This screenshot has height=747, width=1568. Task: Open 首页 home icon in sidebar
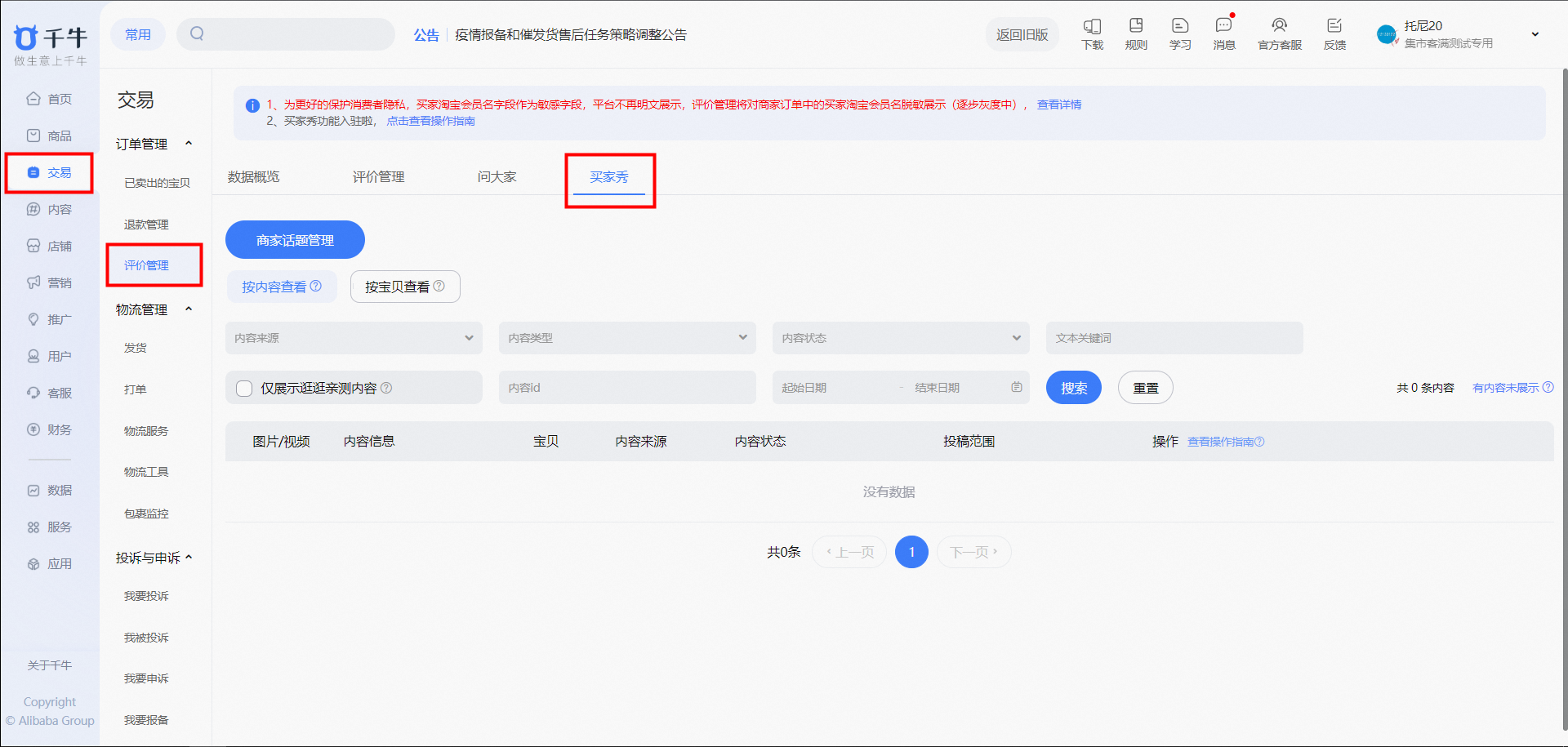pyautogui.click(x=33, y=99)
